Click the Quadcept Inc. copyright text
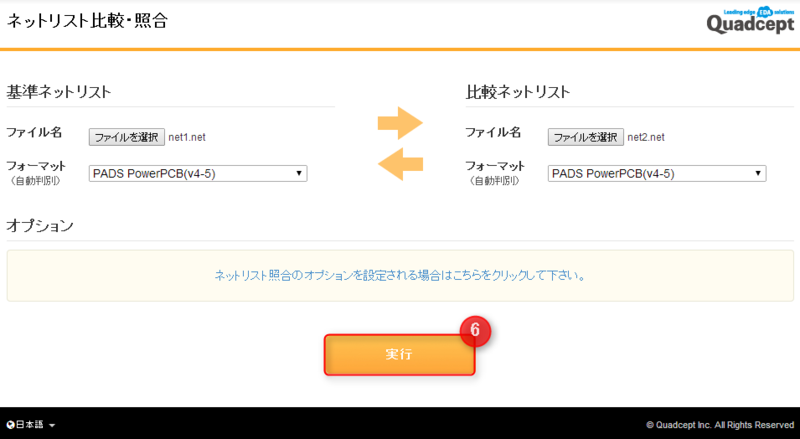The width and height of the screenshot is (800, 439). coord(720,425)
